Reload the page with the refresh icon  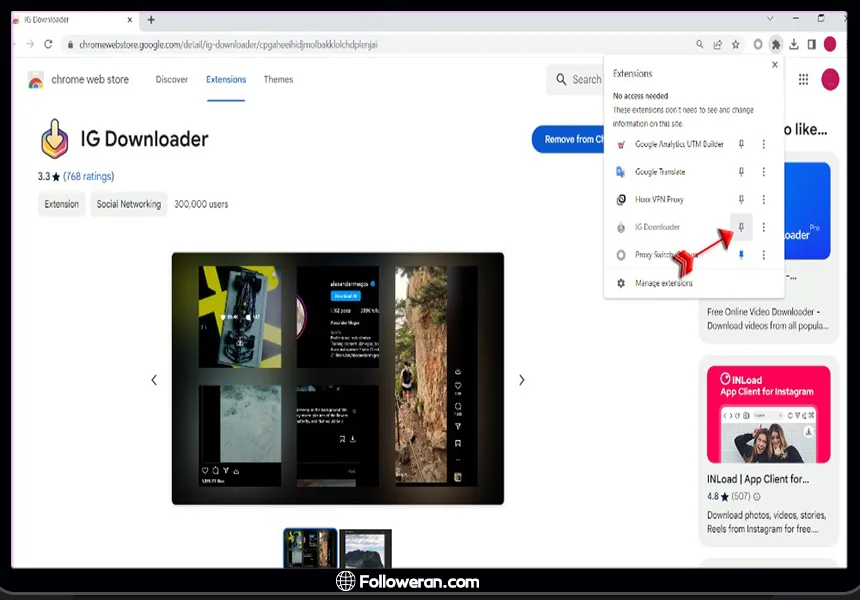pos(48,44)
